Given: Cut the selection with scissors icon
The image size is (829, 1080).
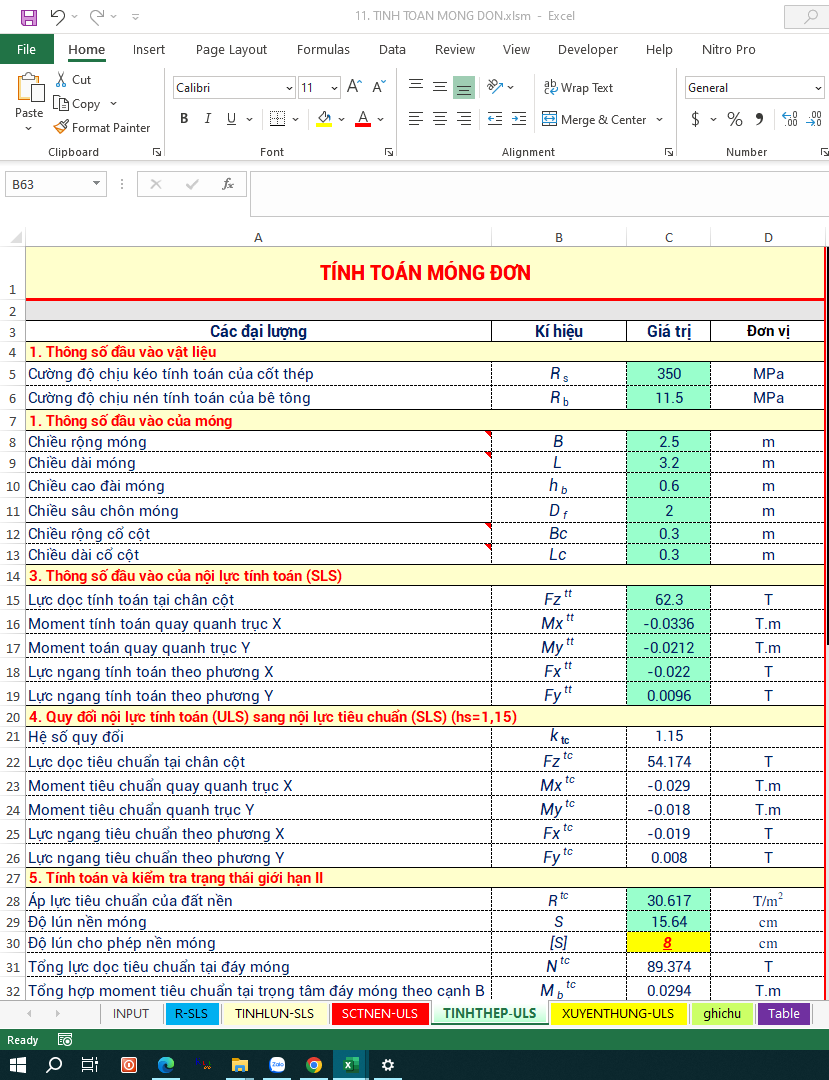Looking at the screenshot, I should tap(61, 79).
